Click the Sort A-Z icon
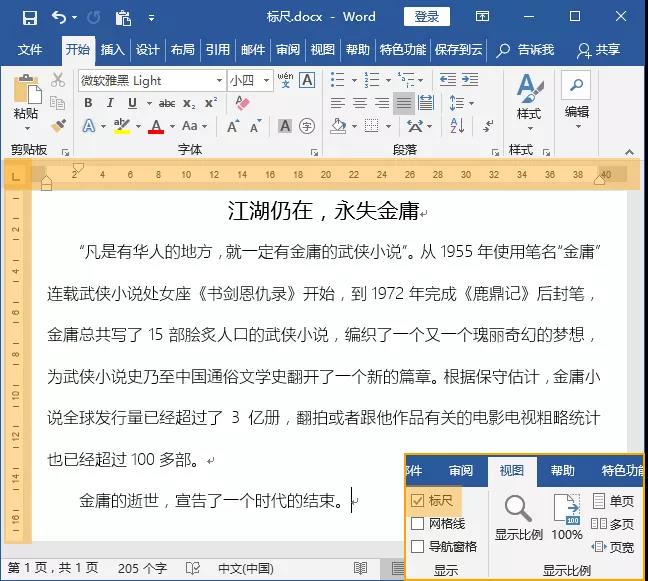 tap(457, 126)
